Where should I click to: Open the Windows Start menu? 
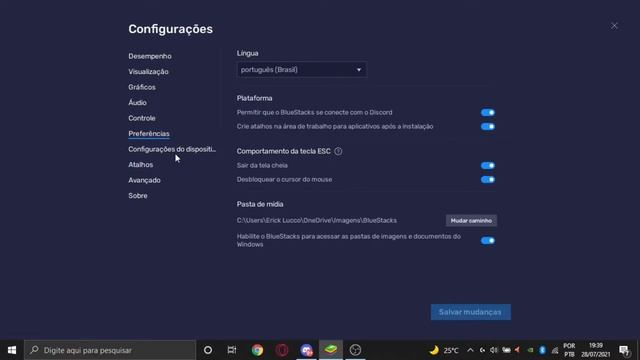point(12,350)
